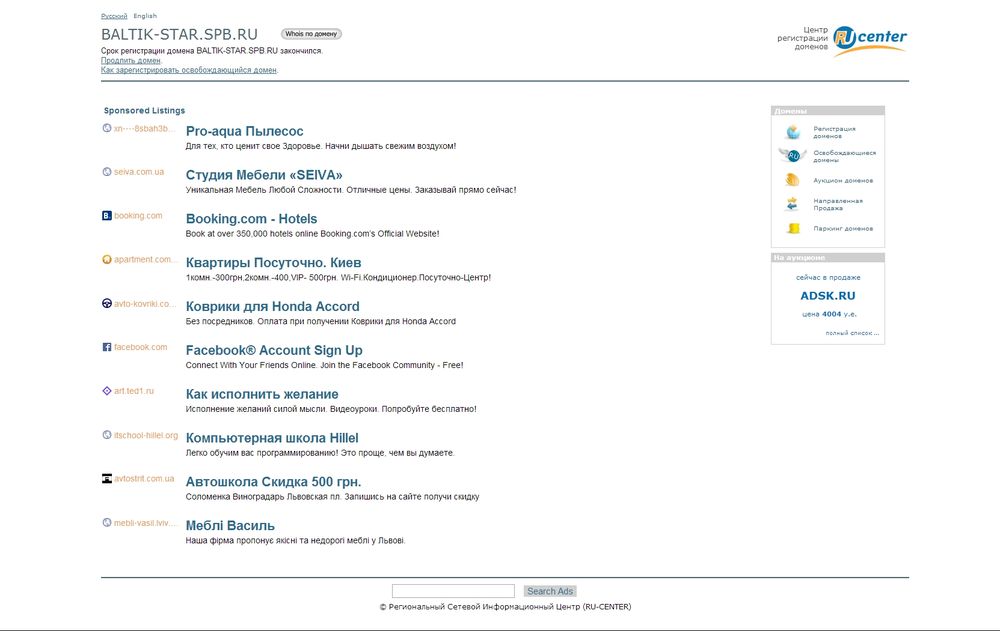Click favicon next to apartment.com listing
This screenshot has width=1000, height=631.
click(x=107, y=260)
